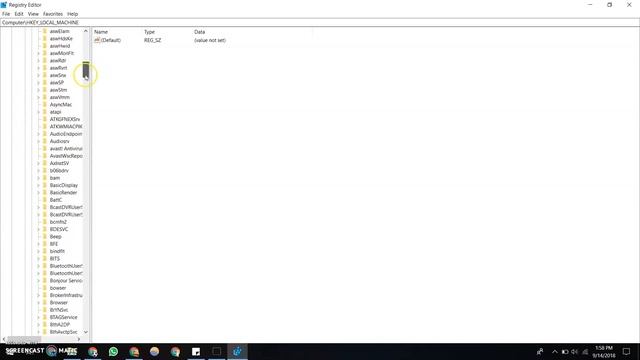Click the BthA2DP folder icon

pyautogui.click(x=45, y=324)
